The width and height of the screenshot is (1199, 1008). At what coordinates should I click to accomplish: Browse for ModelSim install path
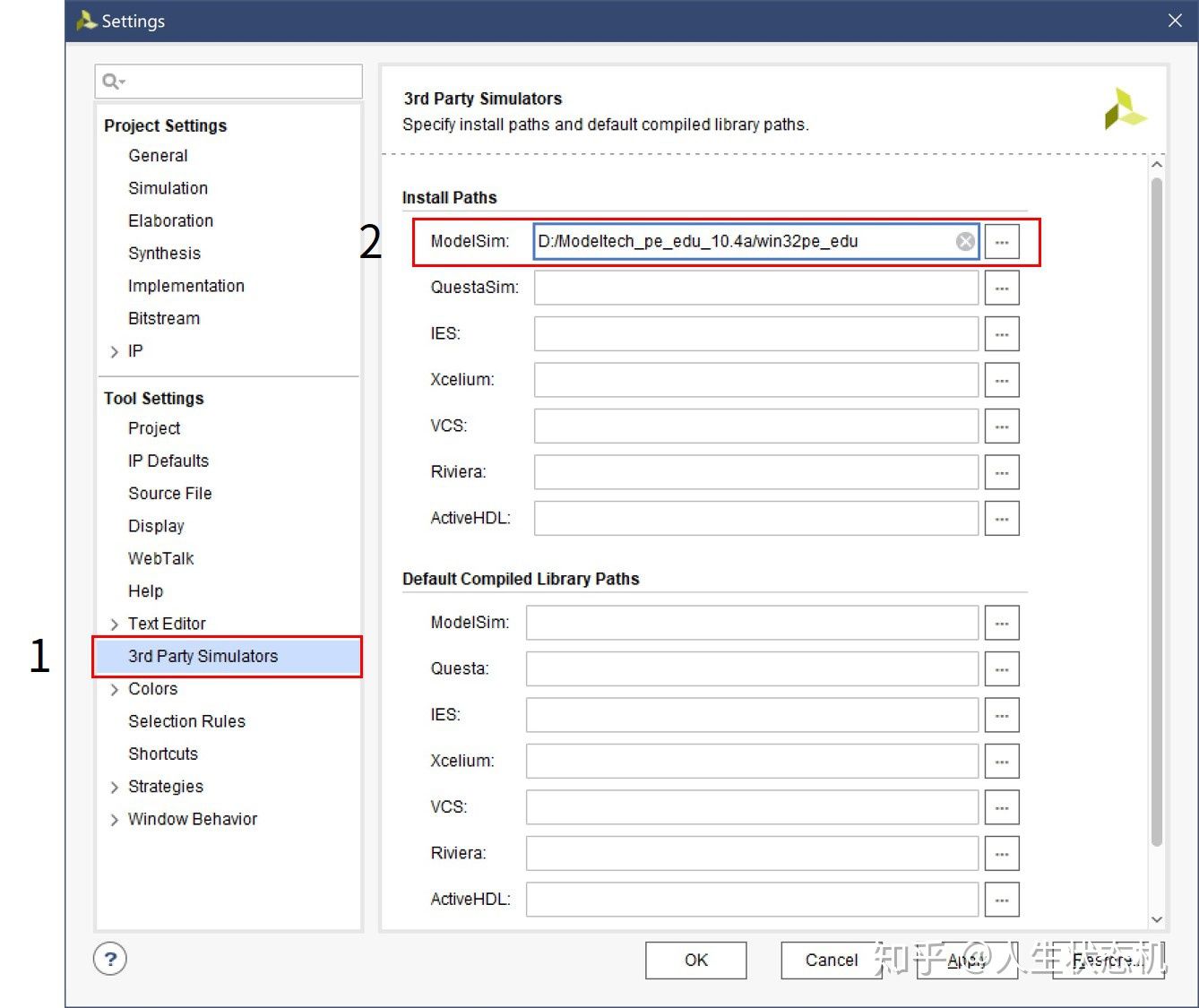1002,242
